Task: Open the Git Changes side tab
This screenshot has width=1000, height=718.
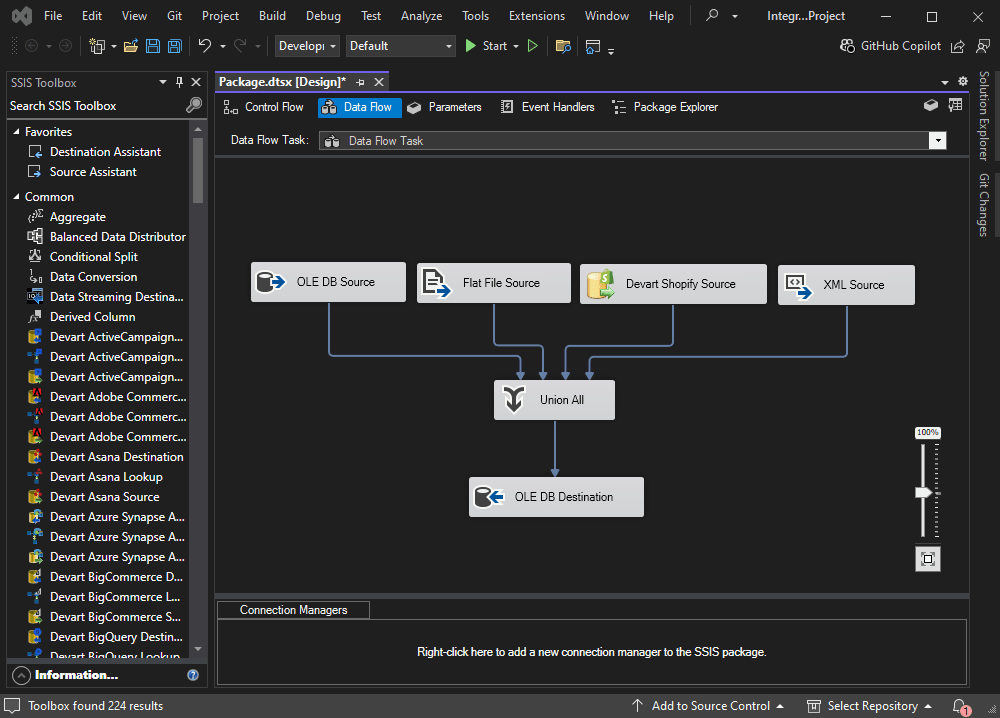Action: 984,205
